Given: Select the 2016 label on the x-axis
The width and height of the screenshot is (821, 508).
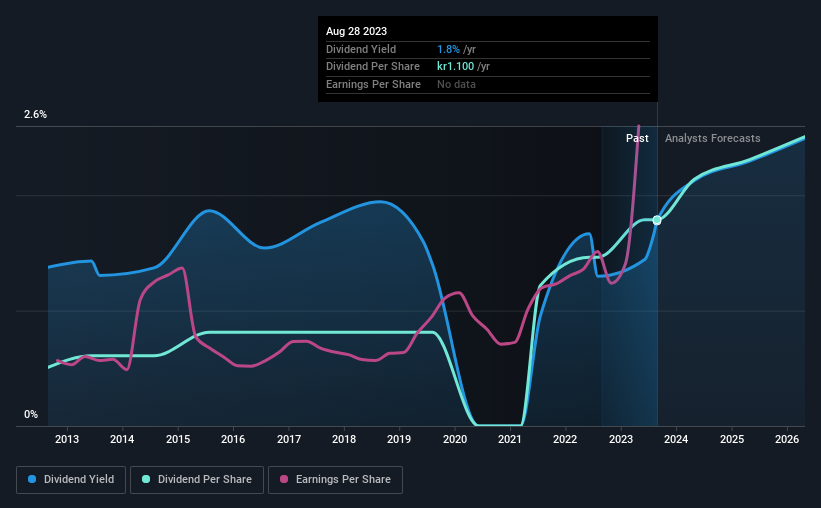Looking at the screenshot, I should 233,439.
